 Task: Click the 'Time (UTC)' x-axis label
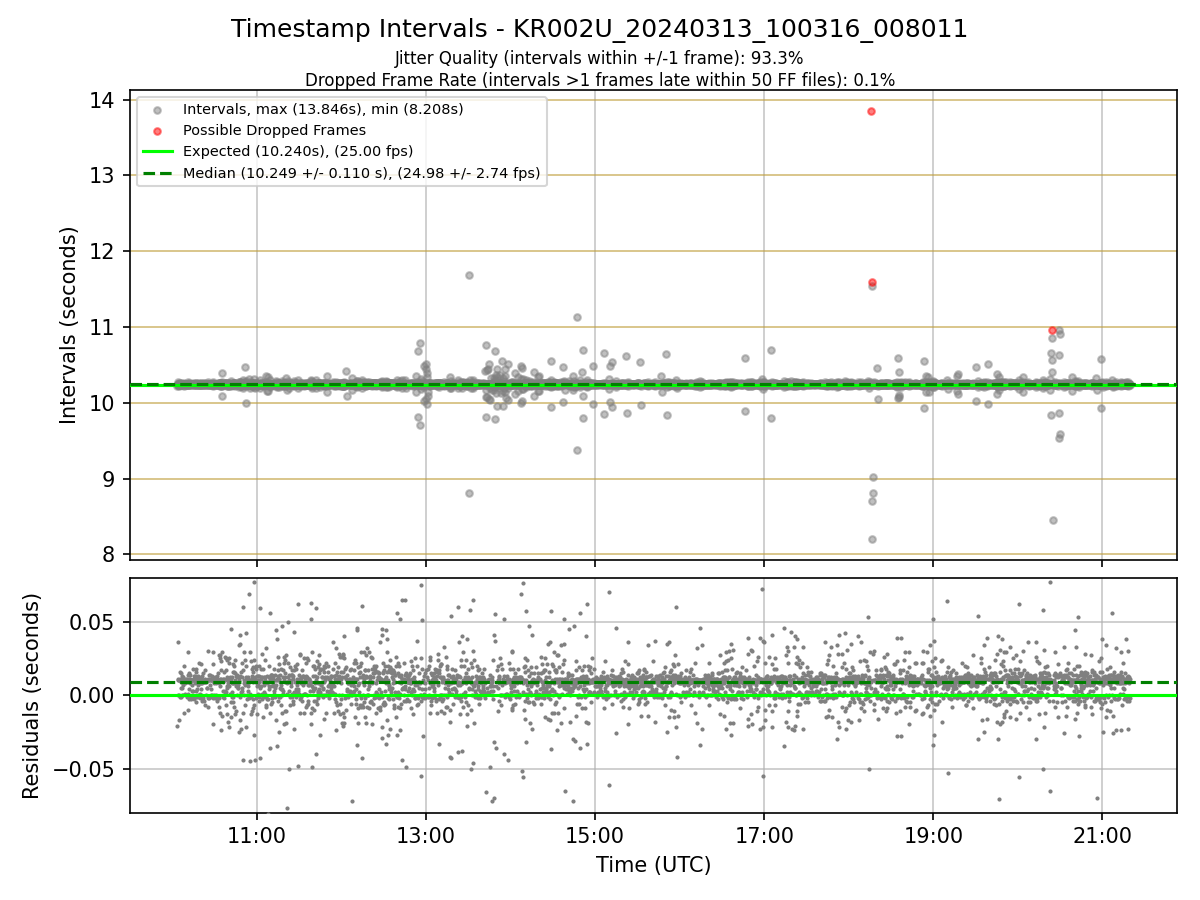pos(653,865)
